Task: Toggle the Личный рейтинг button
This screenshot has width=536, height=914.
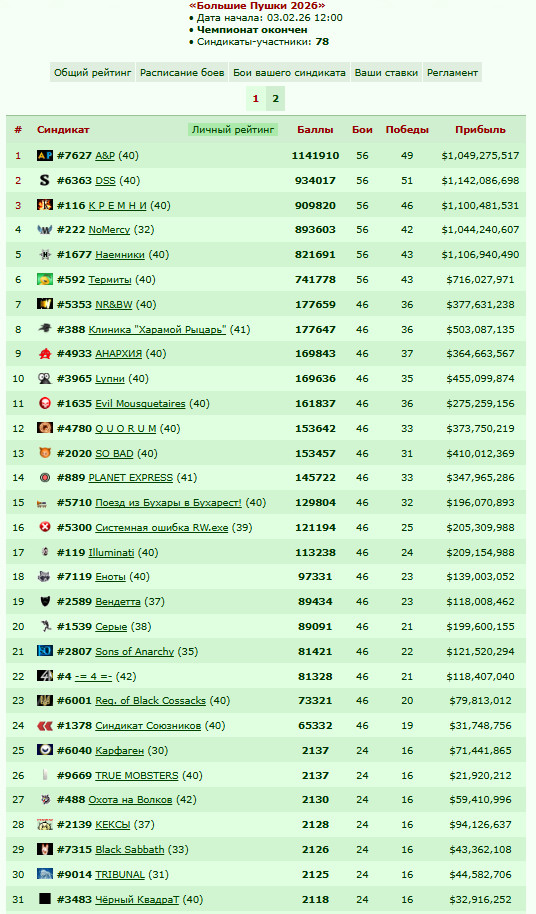Action: pyautogui.click(x=233, y=129)
